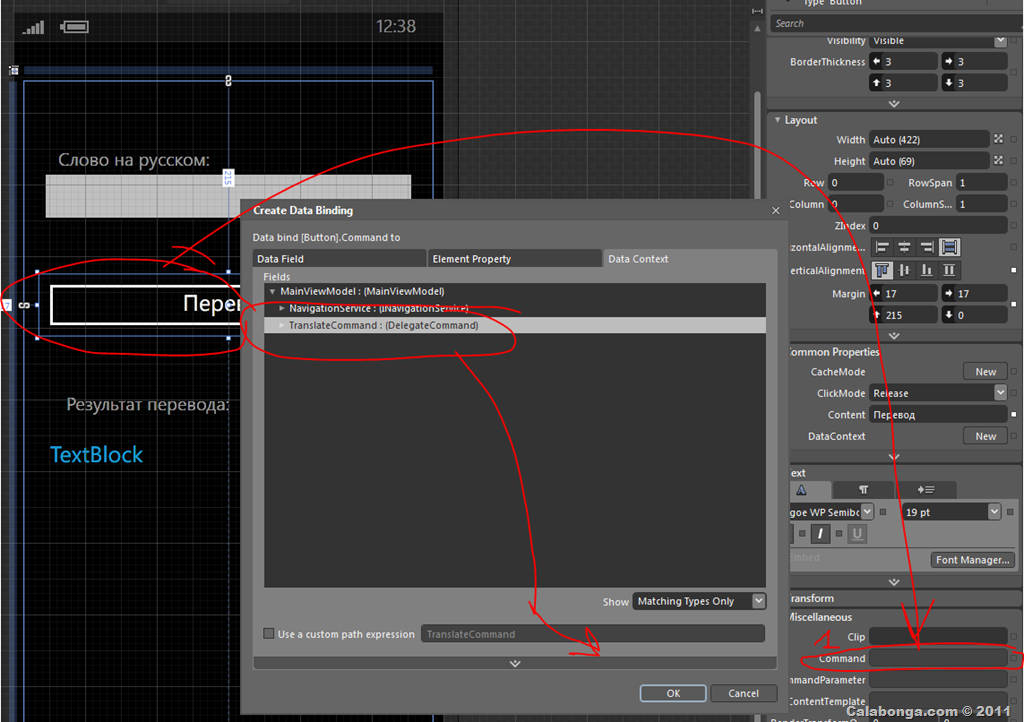Image resolution: width=1024 pixels, height=722 pixels.
Task: Click the right margin arrow icon
Action: click(949, 294)
